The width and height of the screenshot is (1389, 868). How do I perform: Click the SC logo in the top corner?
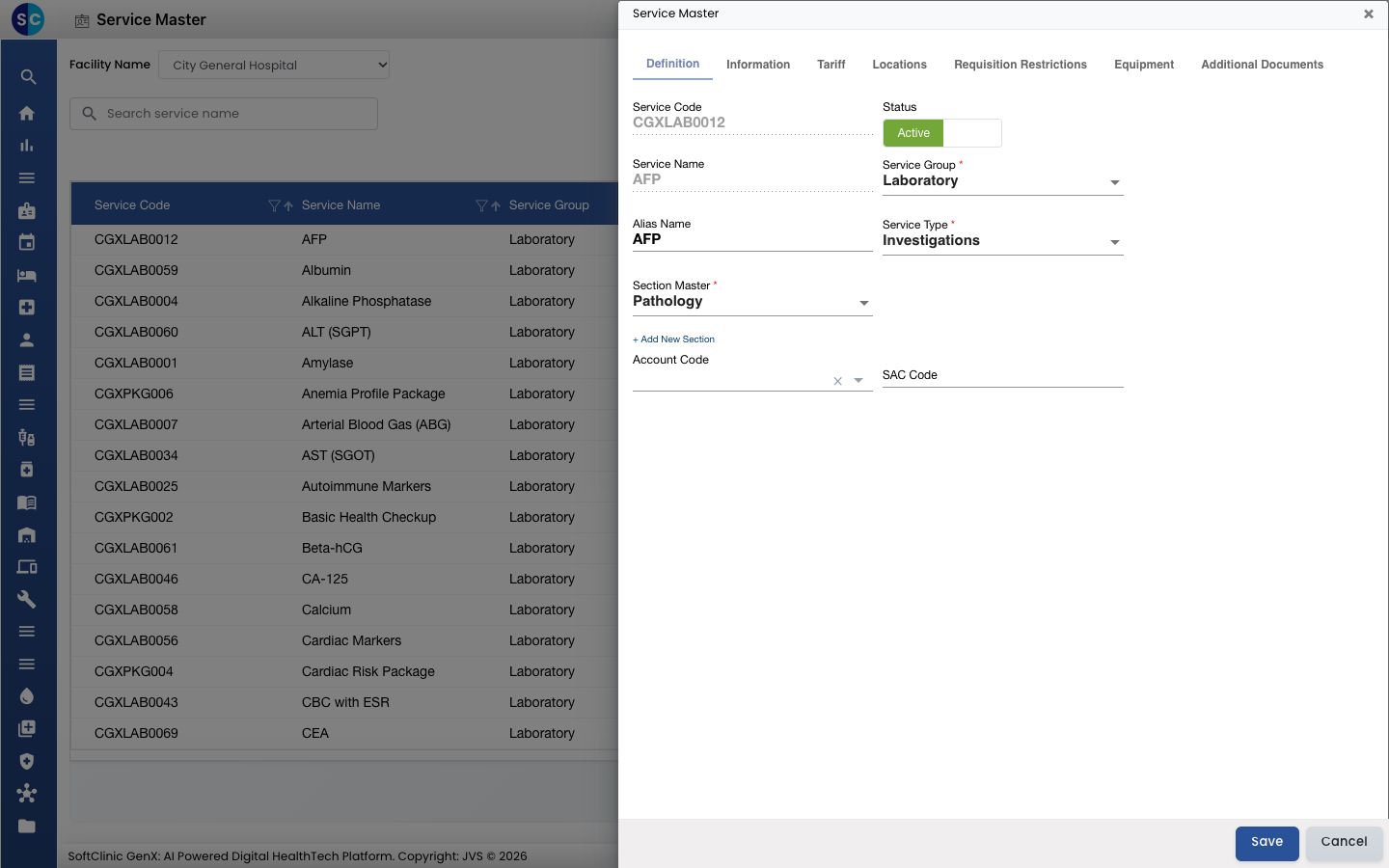tap(28, 19)
